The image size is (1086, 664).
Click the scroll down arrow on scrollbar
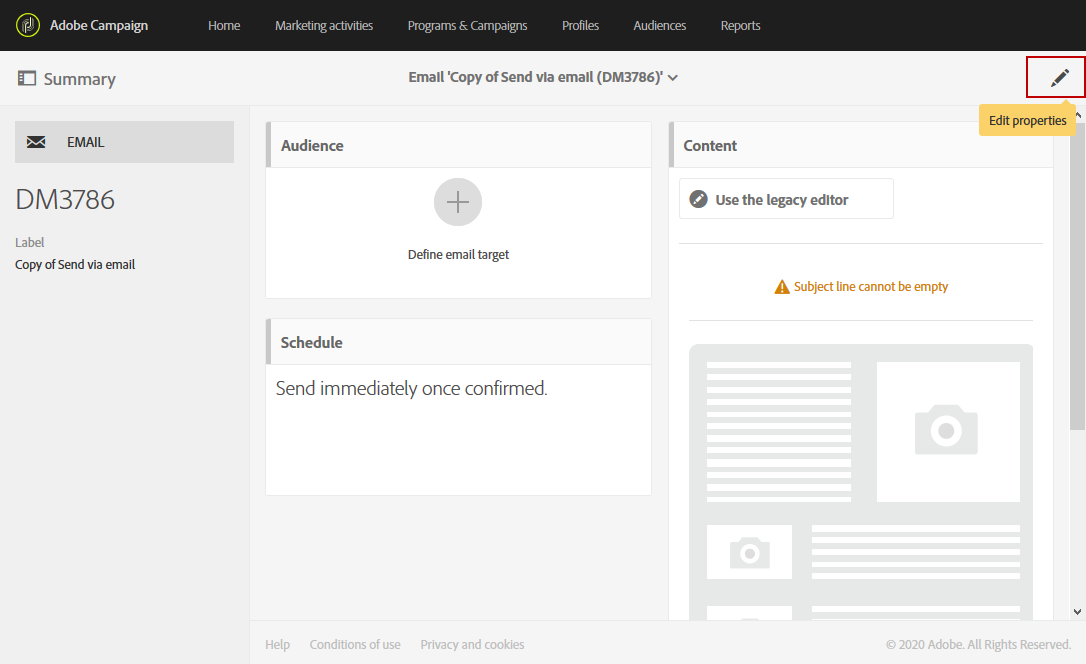[x=1077, y=611]
